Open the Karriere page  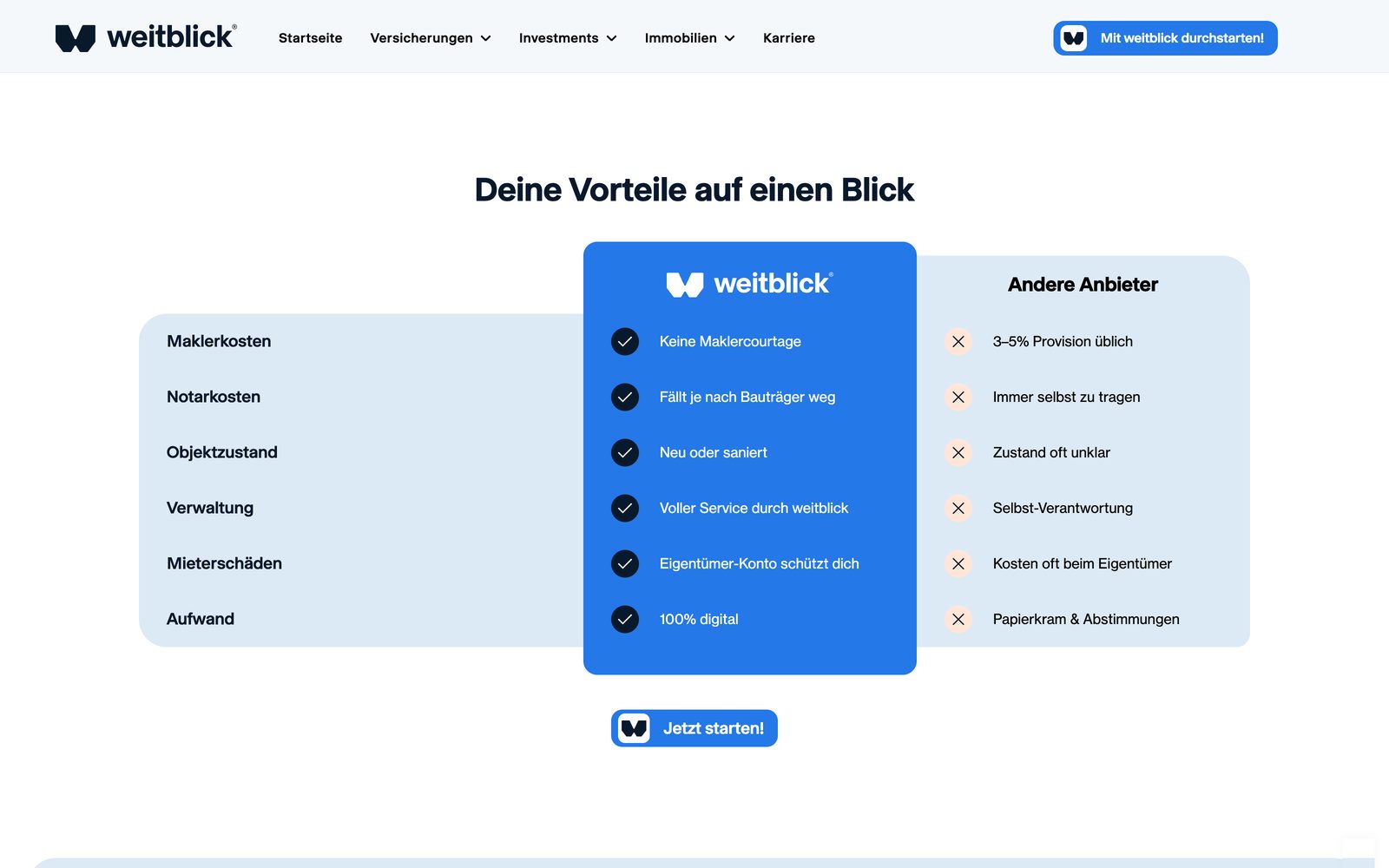[788, 38]
